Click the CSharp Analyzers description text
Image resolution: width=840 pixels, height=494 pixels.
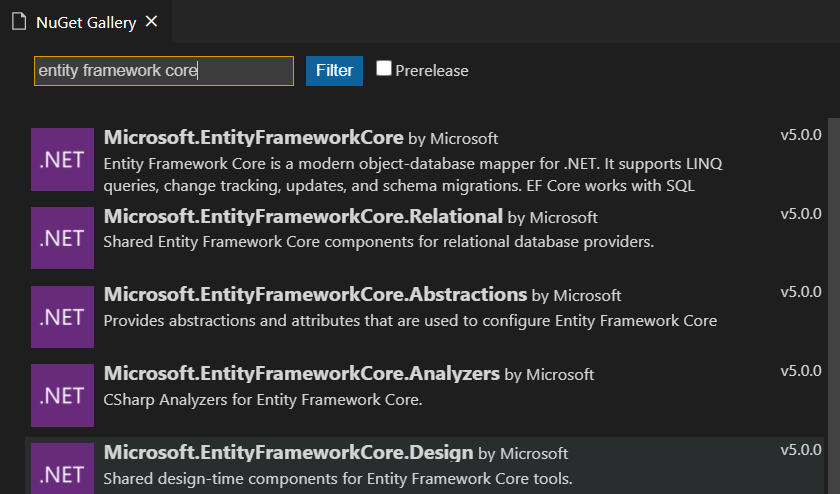(263, 400)
